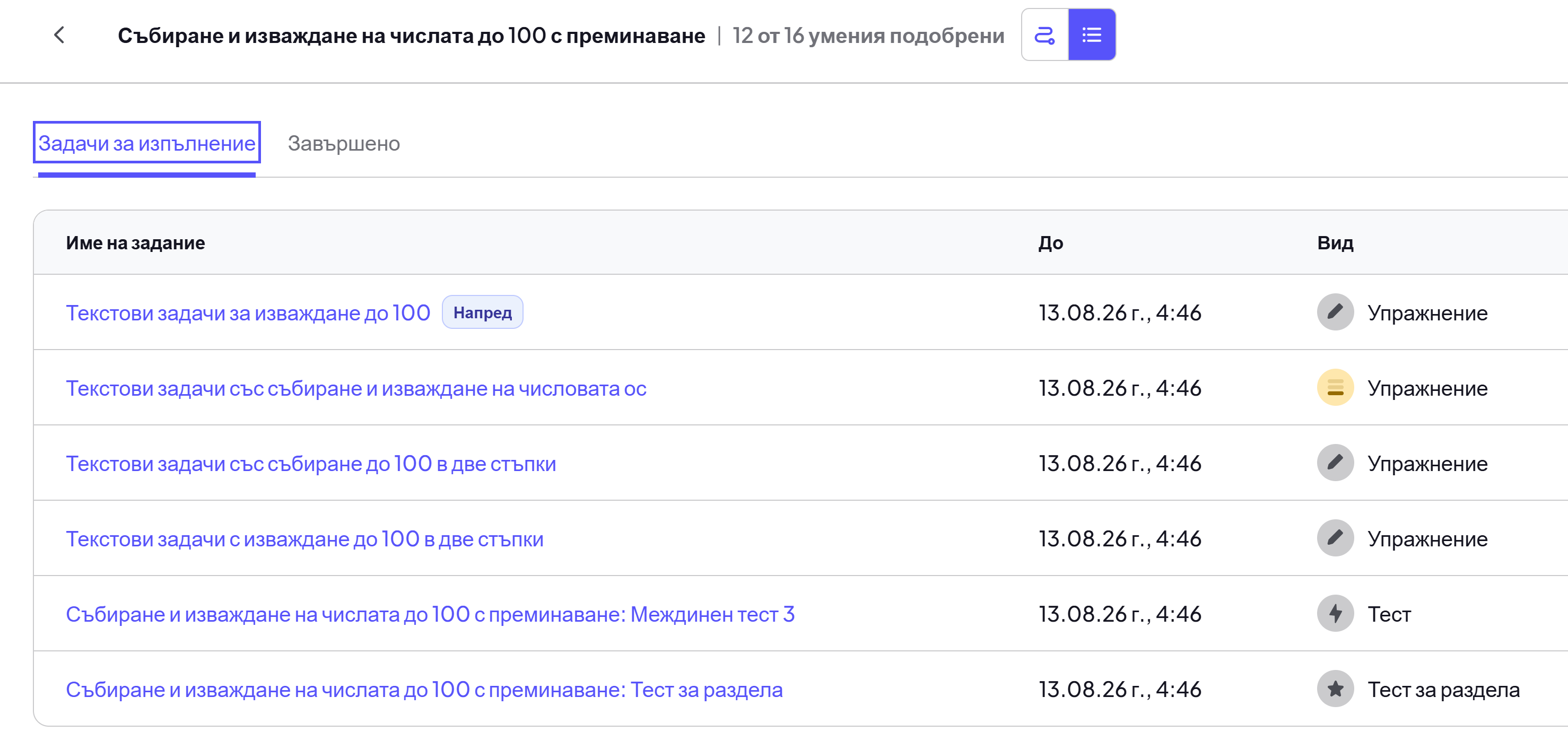This screenshot has height=749, width=1568.
Task: Click the Вид column header
Action: 1336,243
